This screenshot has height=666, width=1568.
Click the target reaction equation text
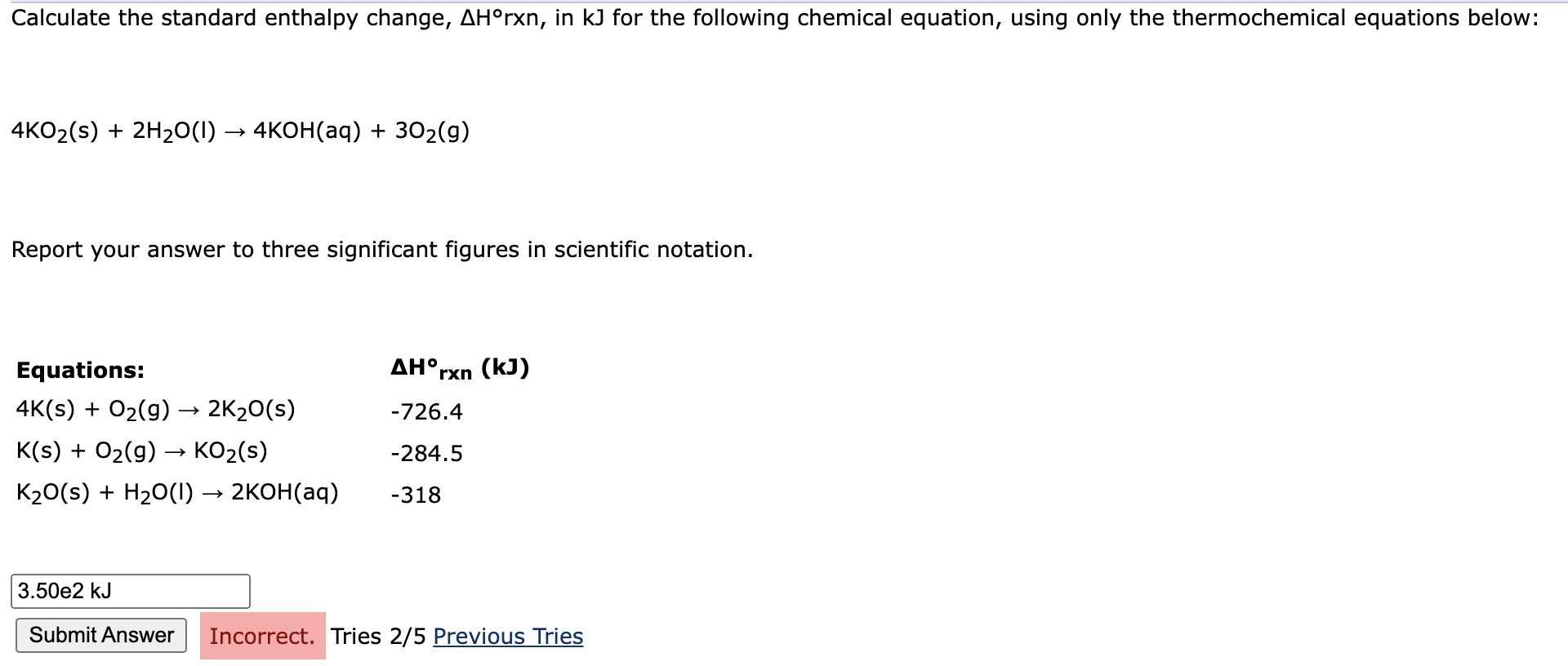click(x=239, y=131)
